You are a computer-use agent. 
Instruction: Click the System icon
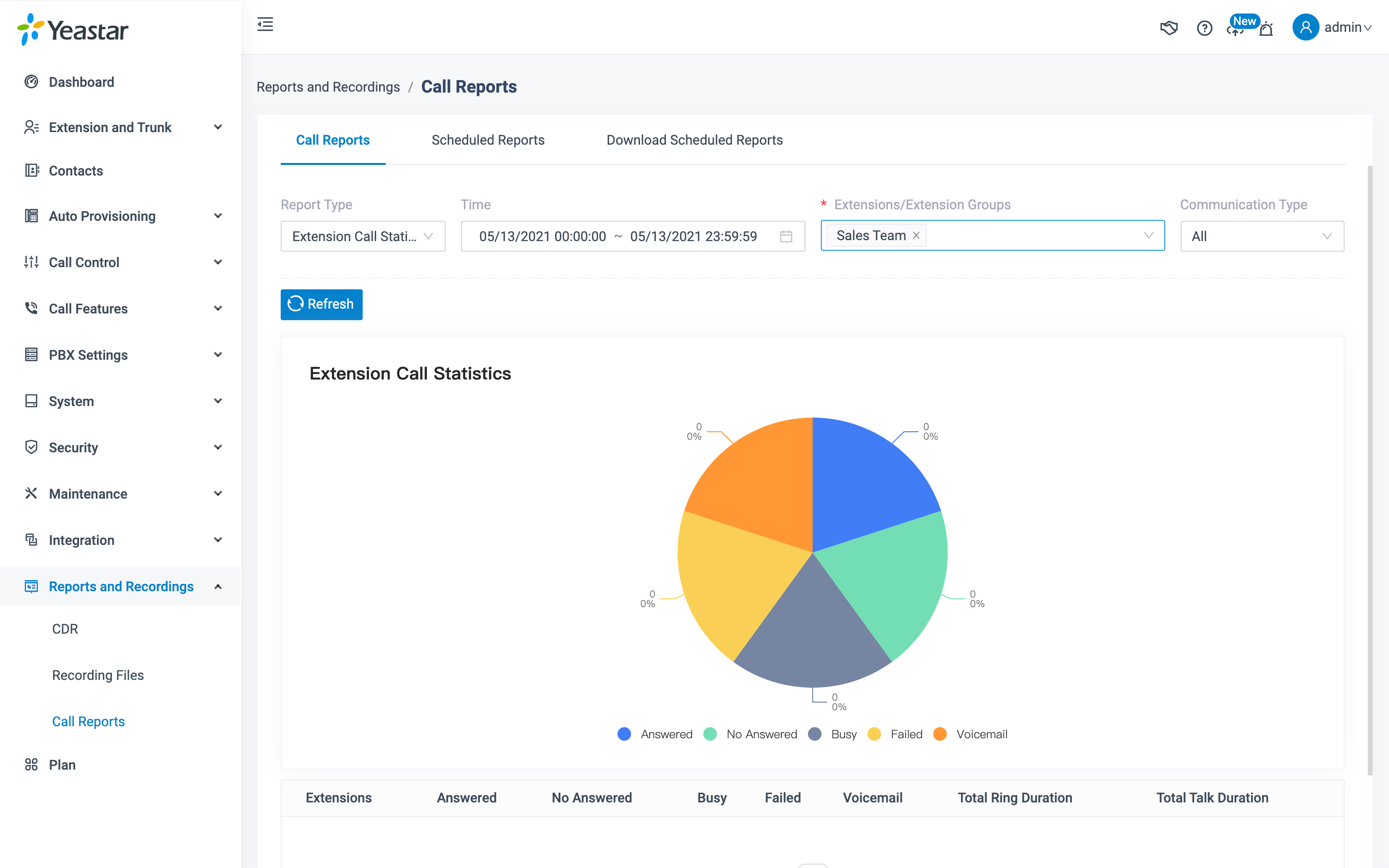(x=31, y=401)
